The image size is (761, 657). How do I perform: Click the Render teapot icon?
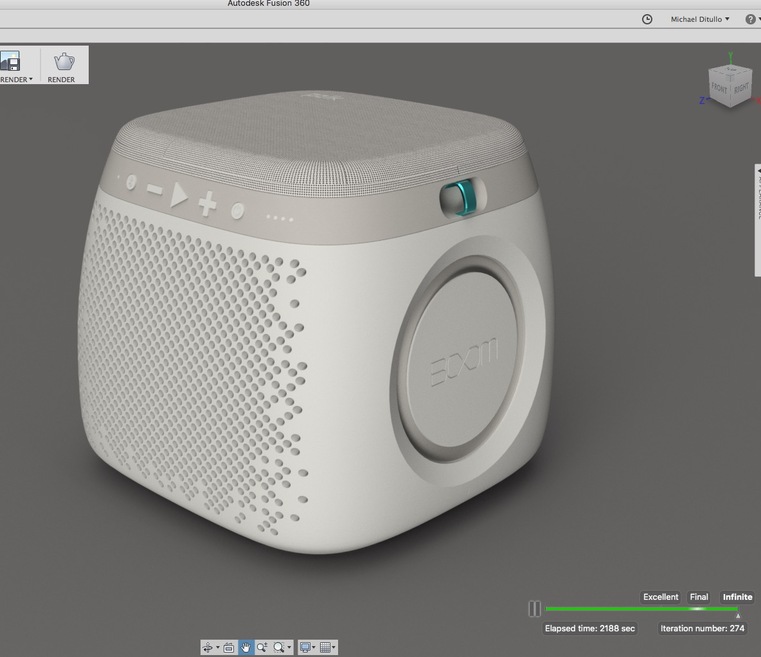click(64, 62)
